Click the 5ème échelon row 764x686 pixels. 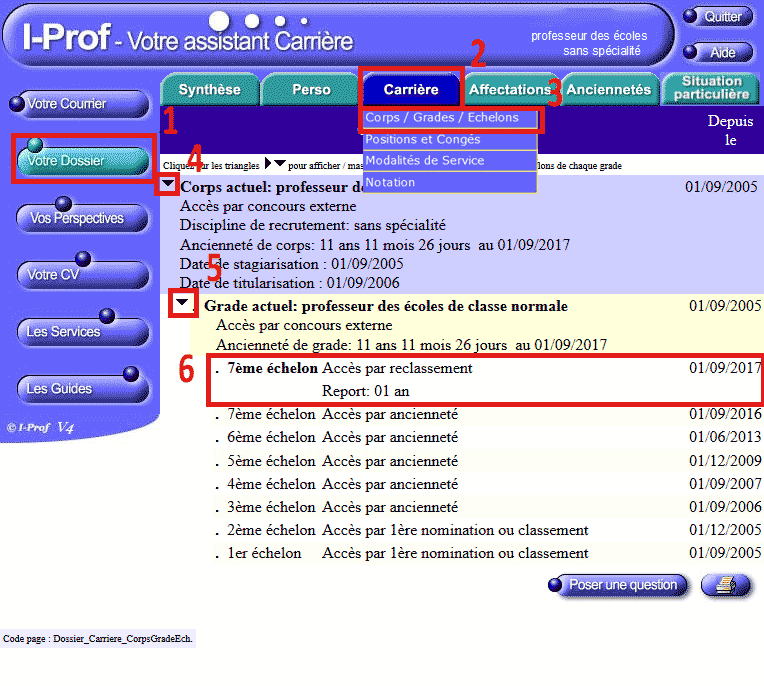tap(487, 461)
